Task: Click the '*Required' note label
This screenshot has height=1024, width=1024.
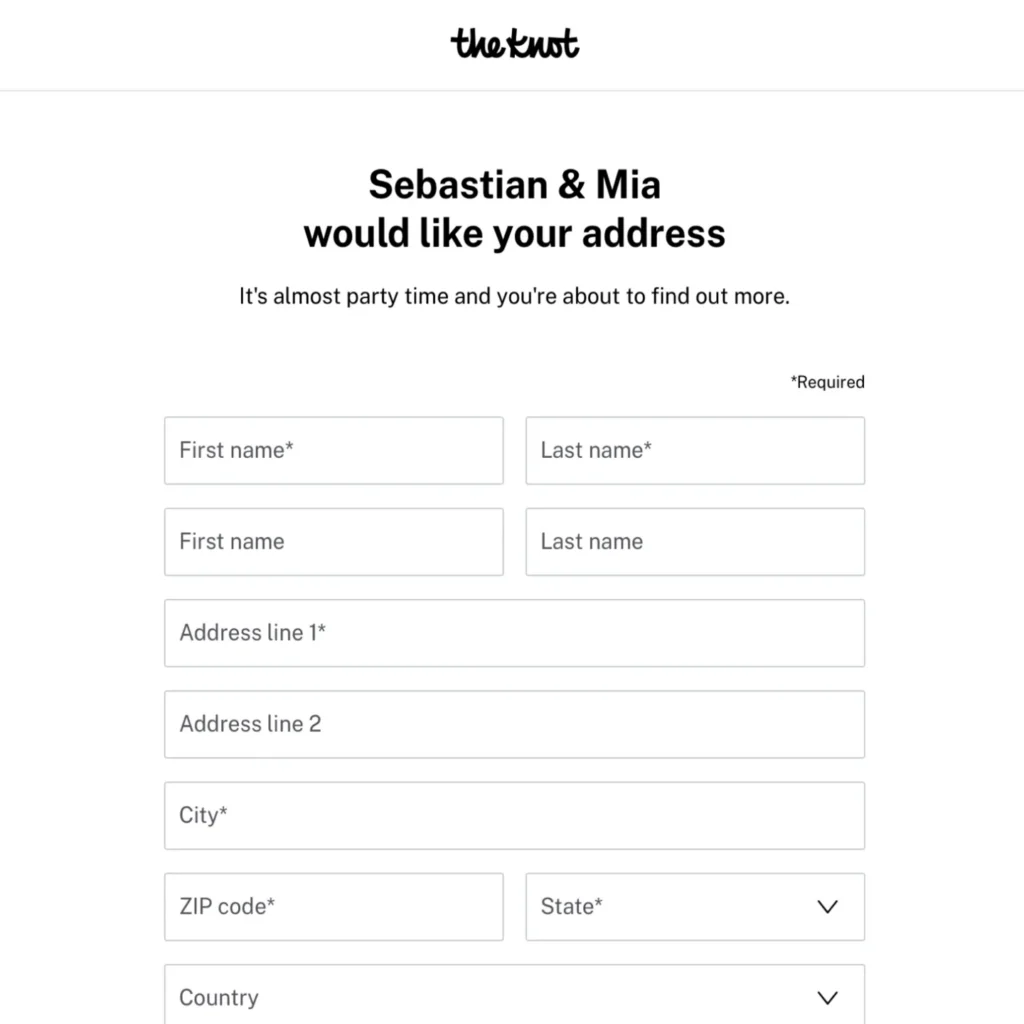Action: 827,382
